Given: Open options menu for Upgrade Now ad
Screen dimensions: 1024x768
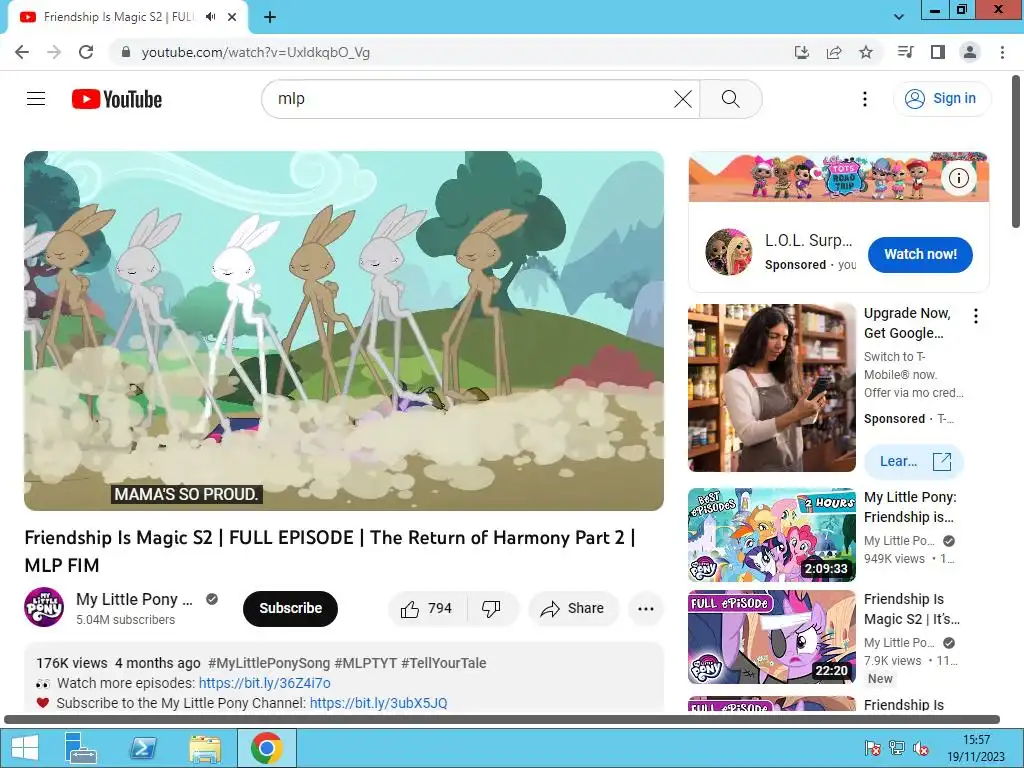Looking at the screenshot, I should [976, 316].
